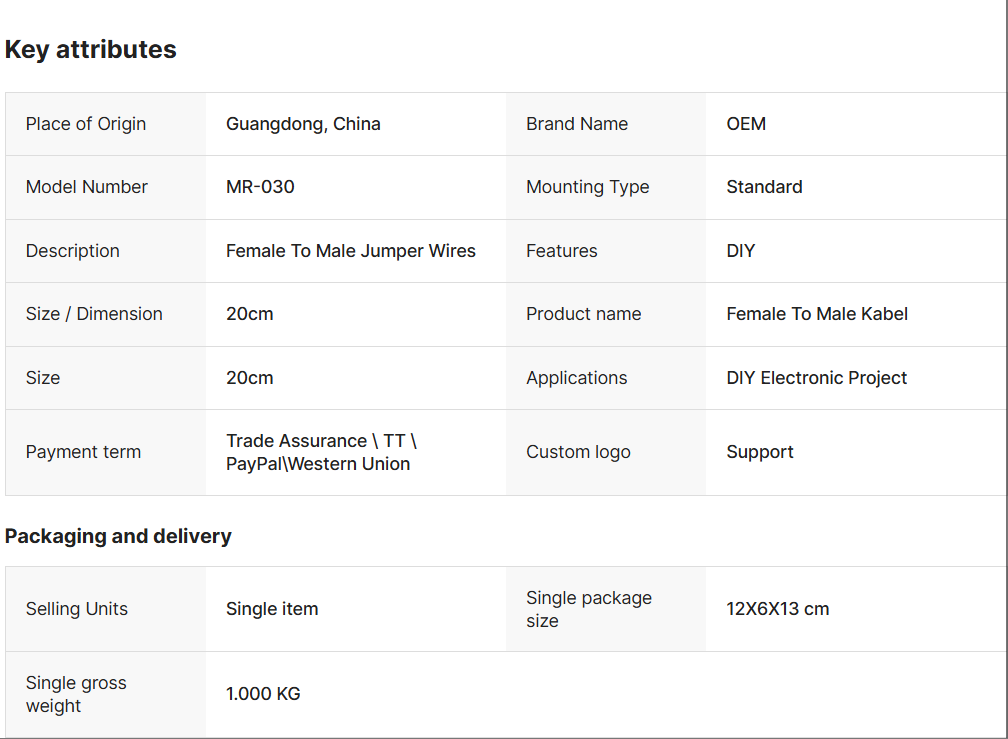
Task: Select Female To Male Kabel product name
Action: pos(817,314)
